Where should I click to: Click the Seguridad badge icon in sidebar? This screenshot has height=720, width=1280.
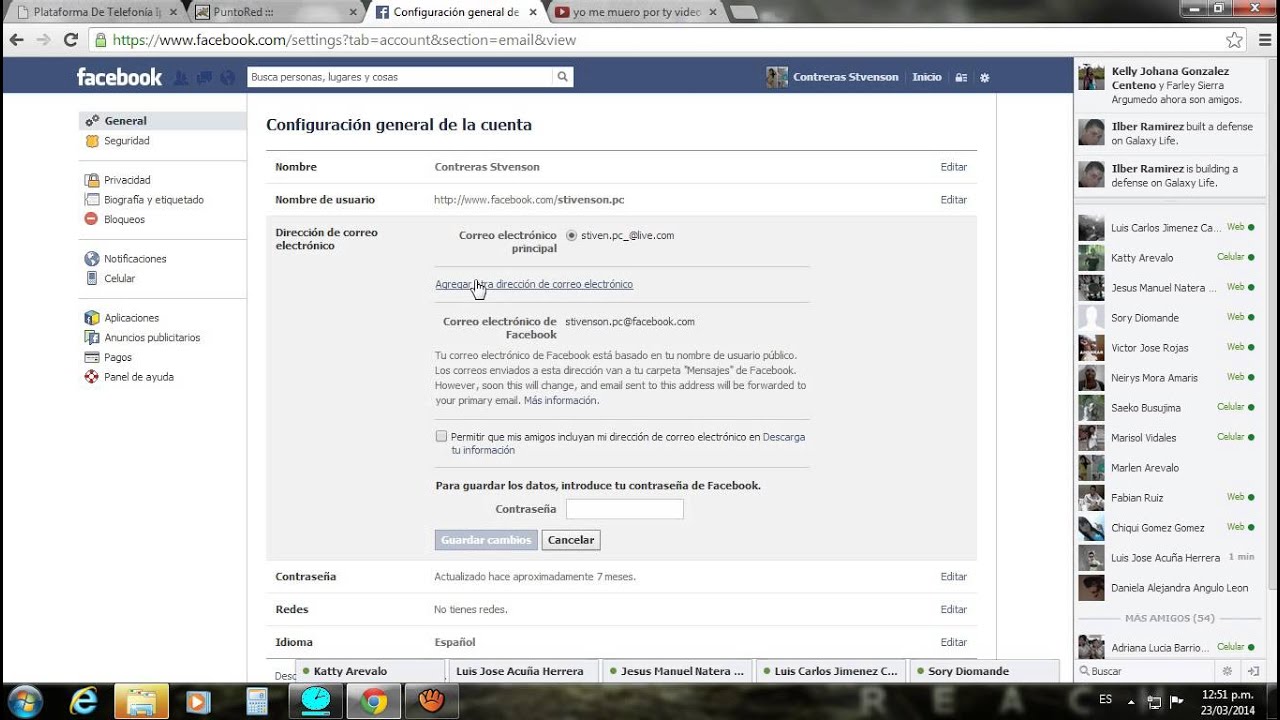92,141
